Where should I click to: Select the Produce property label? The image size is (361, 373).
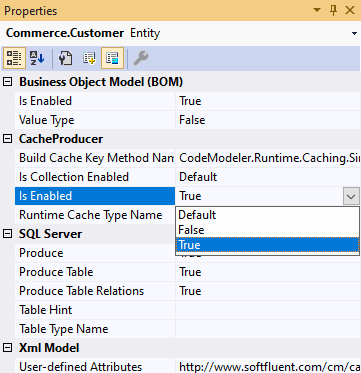[x=95, y=253]
